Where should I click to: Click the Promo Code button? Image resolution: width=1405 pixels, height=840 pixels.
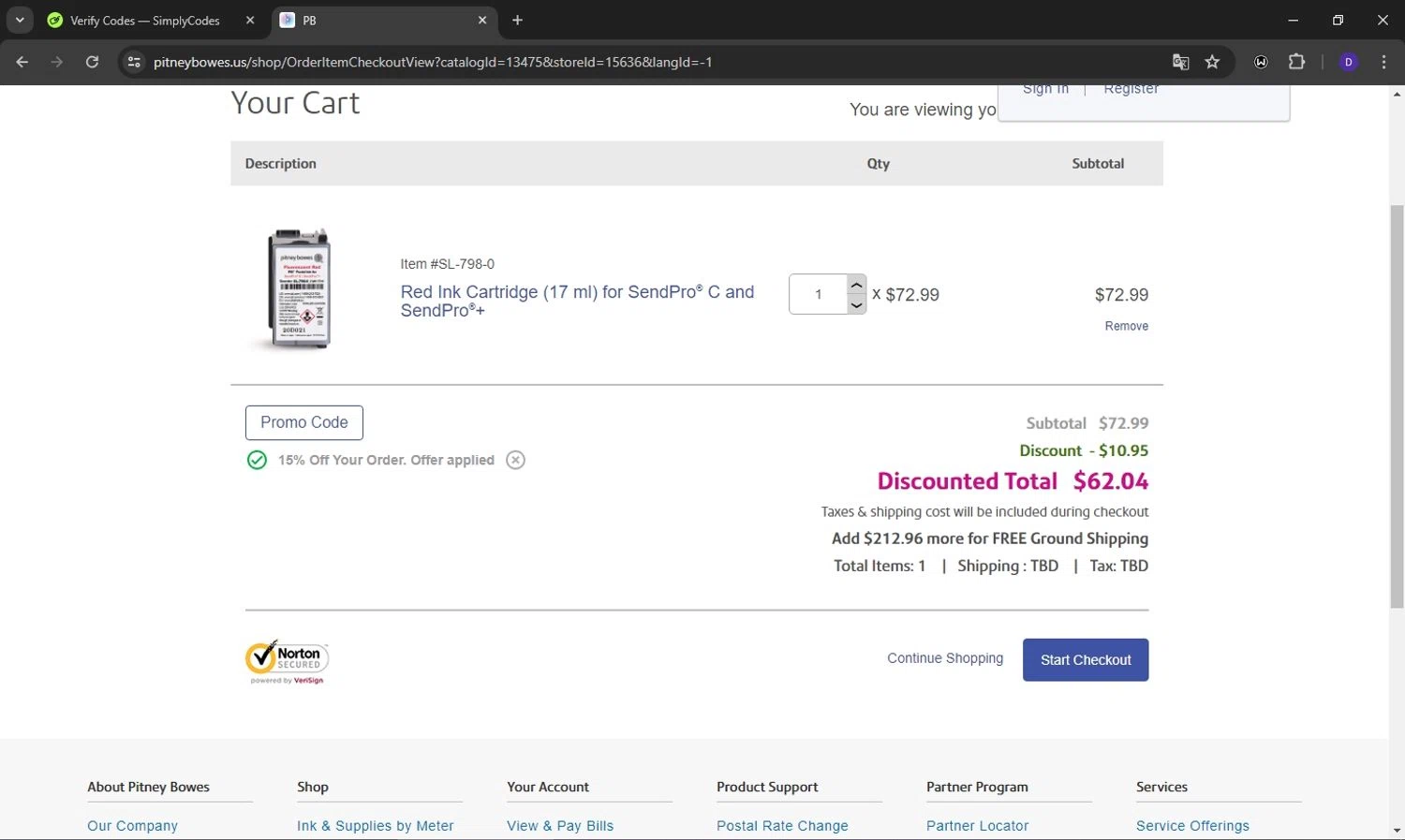304,422
